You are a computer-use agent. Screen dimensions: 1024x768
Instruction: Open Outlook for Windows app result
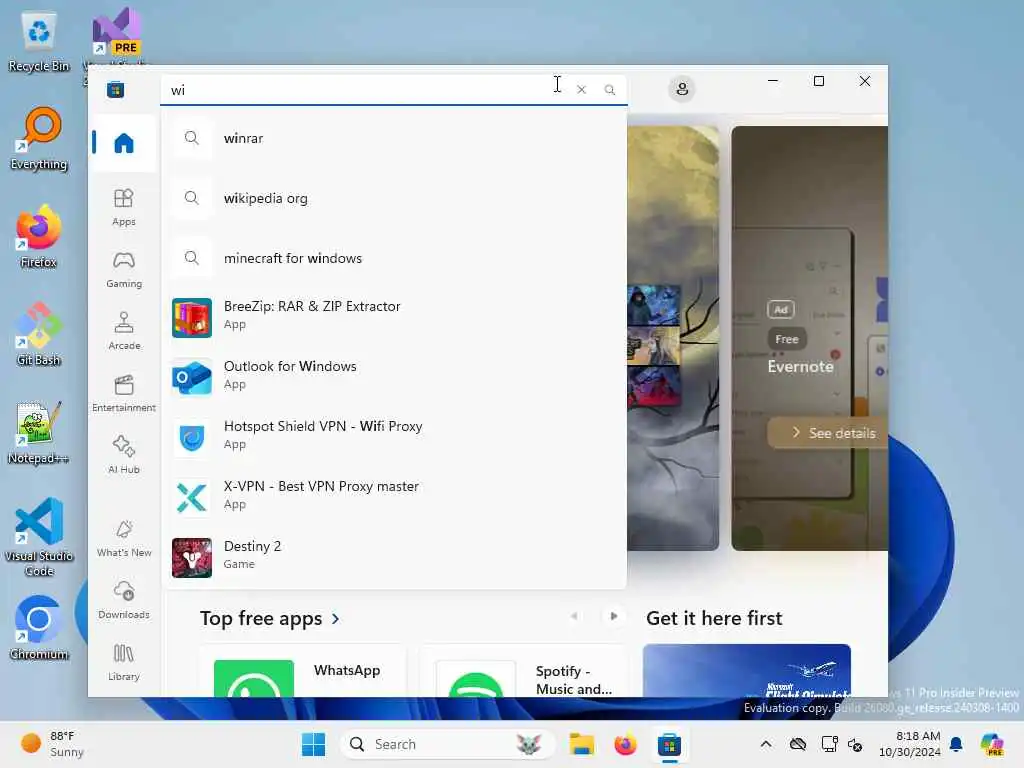(394, 377)
